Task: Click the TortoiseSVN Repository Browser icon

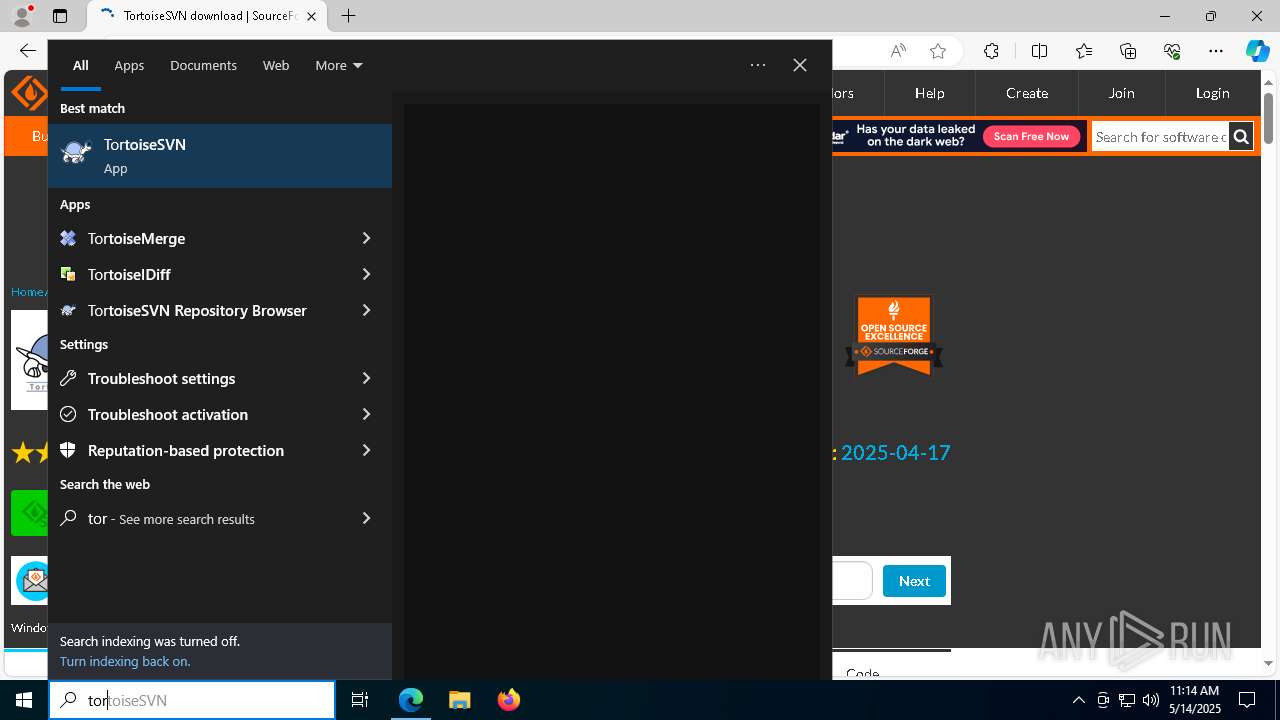Action: pyautogui.click(x=68, y=310)
